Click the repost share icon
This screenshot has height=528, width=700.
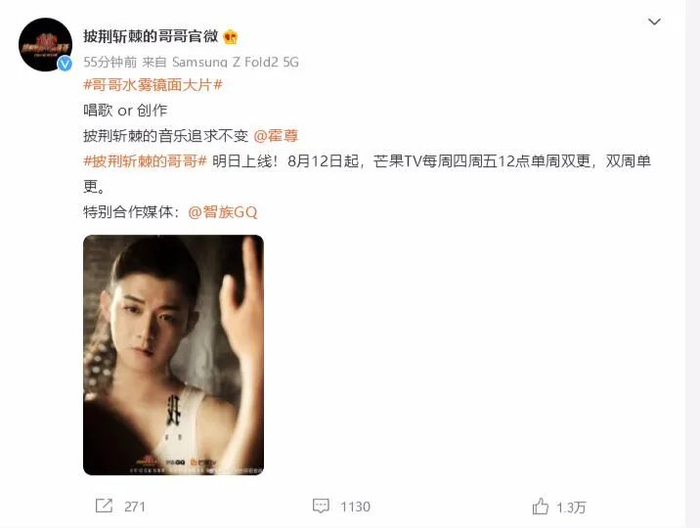click(104, 506)
